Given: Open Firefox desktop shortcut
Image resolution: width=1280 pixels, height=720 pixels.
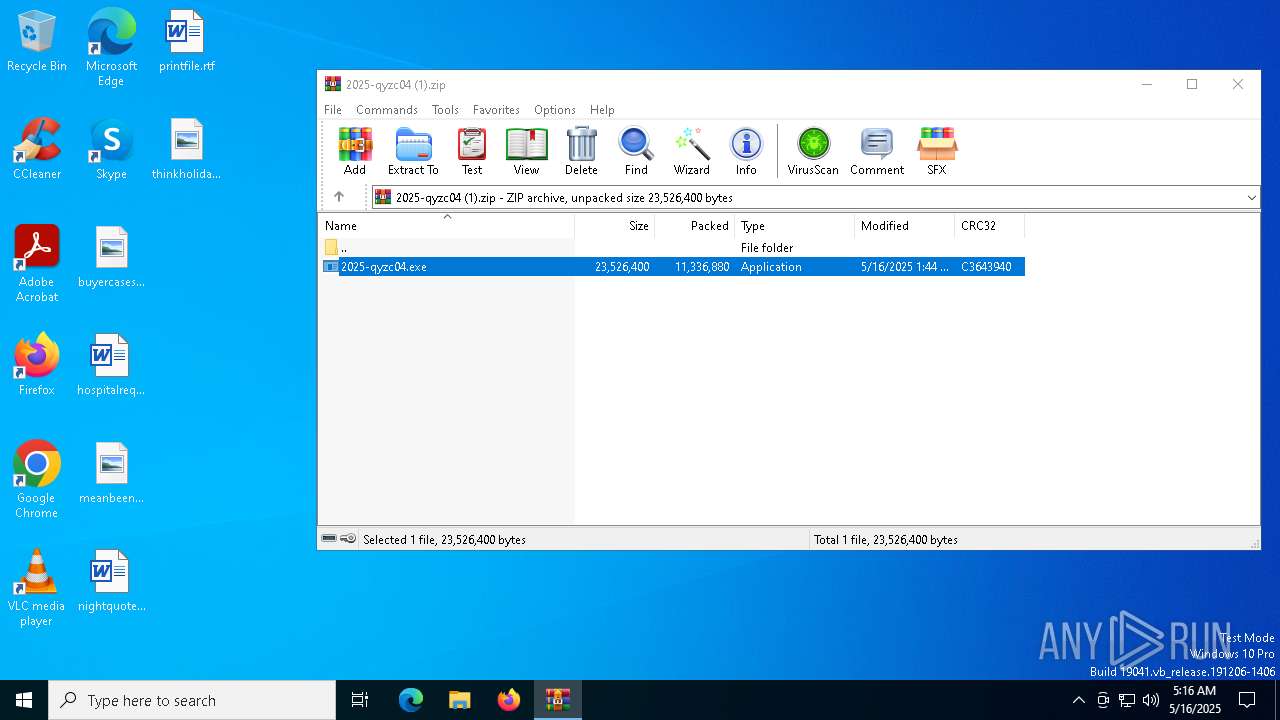Looking at the screenshot, I should (x=37, y=365).
